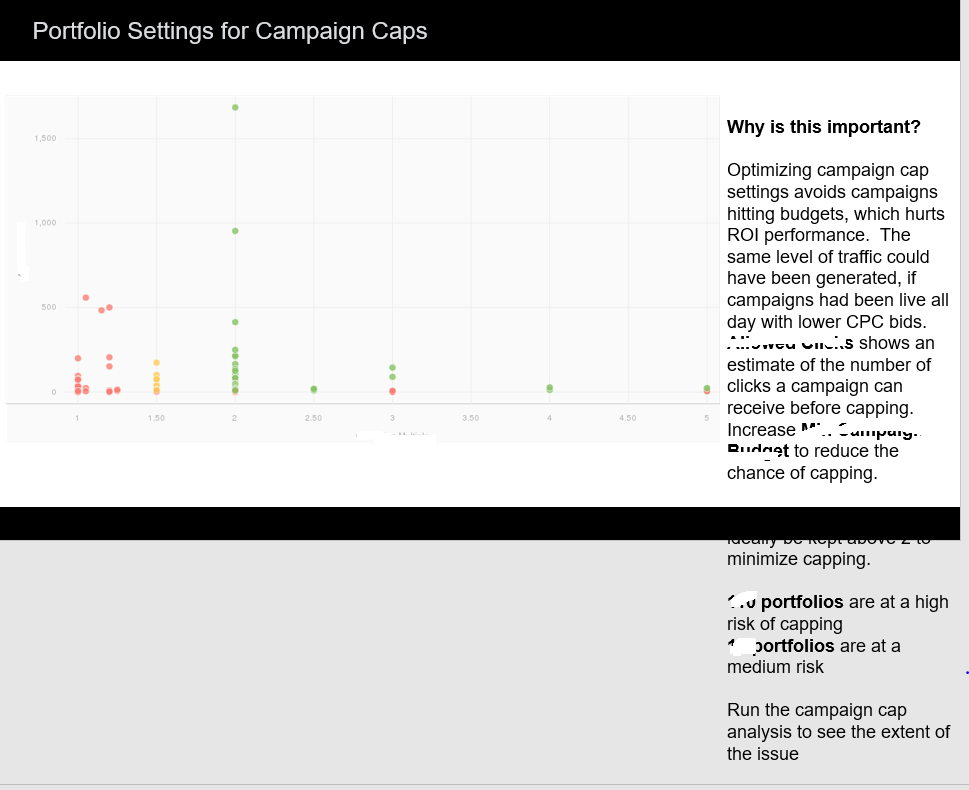Click the 1,500 y-axis label

pyautogui.click(x=46, y=137)
